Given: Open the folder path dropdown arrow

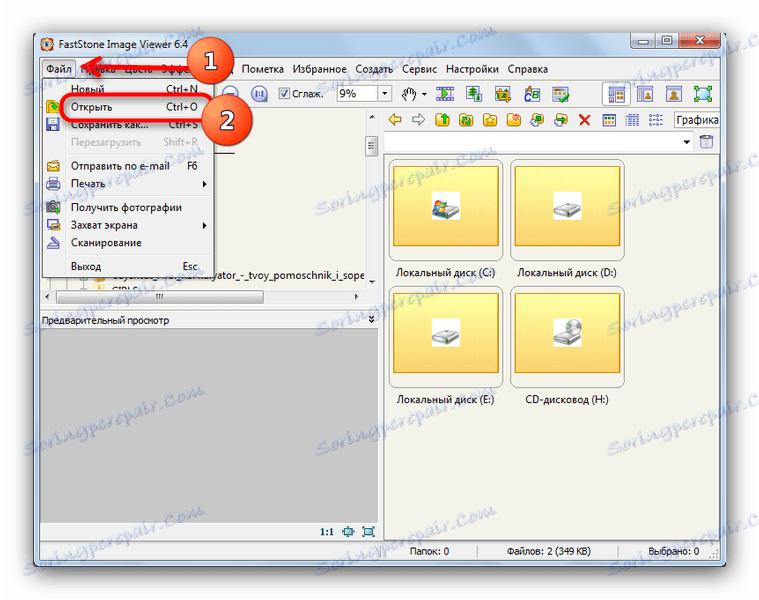Looking at the screenshot, I should click(x=686, y=142).
